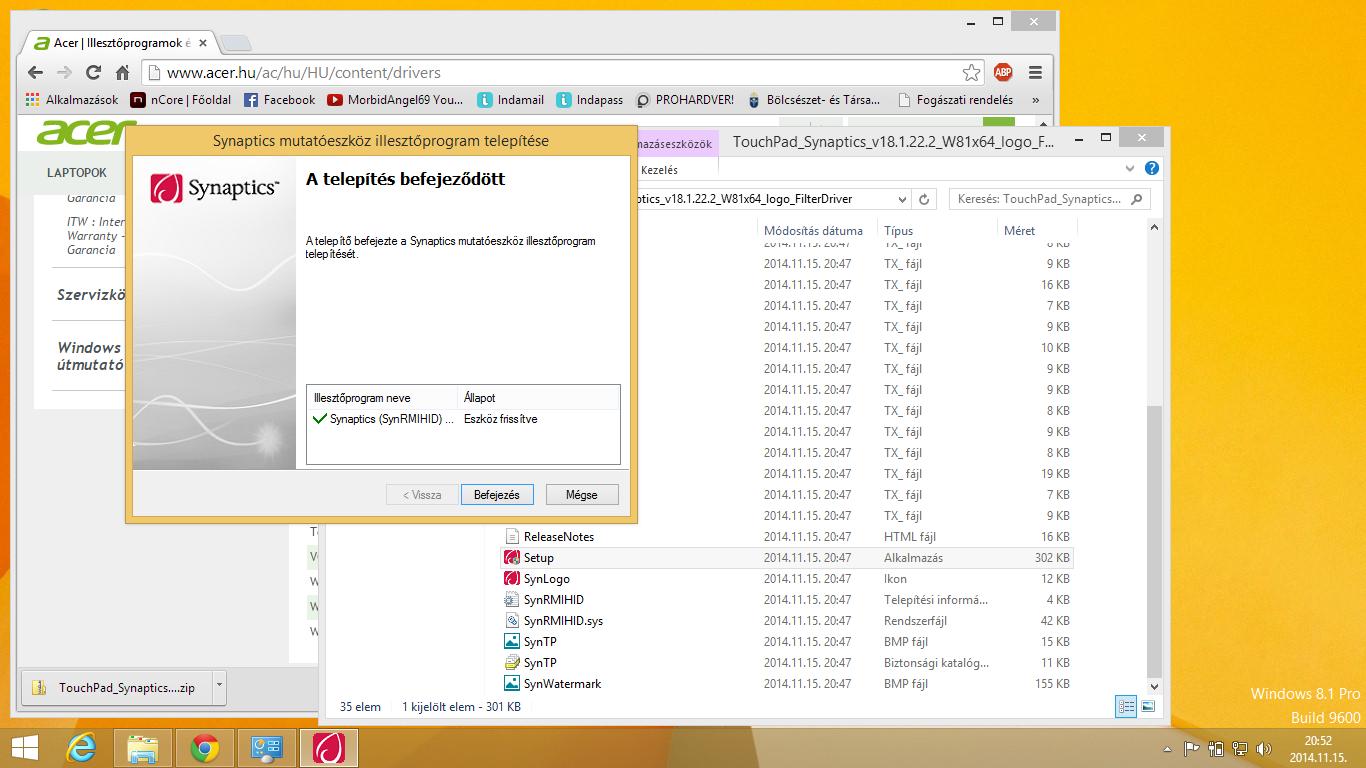This screenshot has height=768, width=1366.
Task: Open volume control in system tray
Action: 1264,748
